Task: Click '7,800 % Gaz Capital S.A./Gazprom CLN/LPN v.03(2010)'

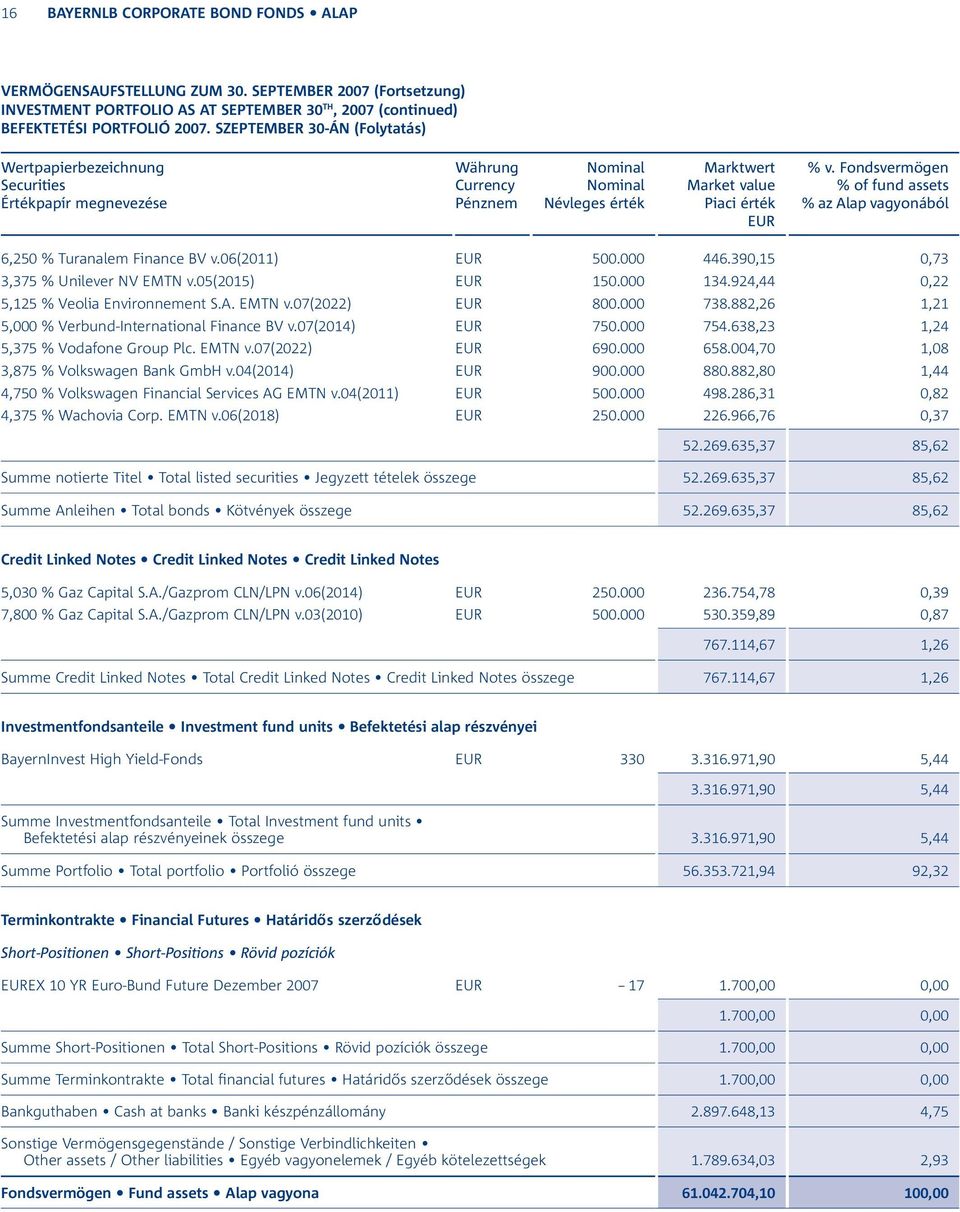Action: [x=182, y=615]
